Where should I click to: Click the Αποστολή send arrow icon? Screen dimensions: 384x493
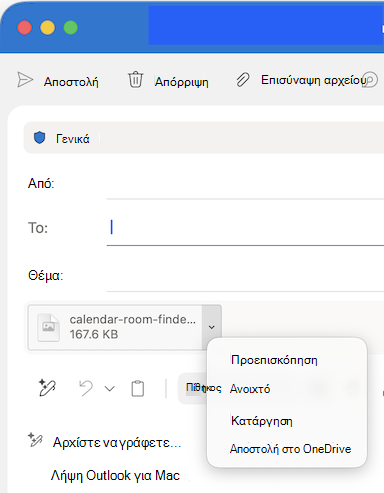[25, 80]
